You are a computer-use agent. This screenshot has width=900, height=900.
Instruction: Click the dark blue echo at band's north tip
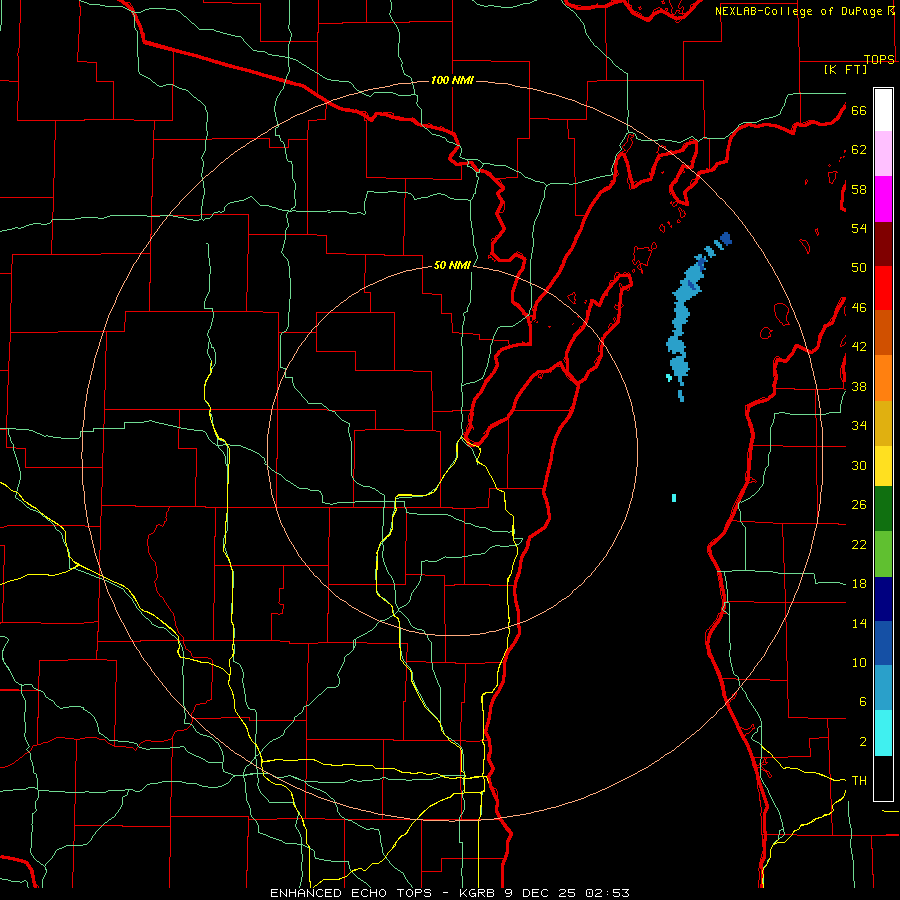tap(726, 238)
